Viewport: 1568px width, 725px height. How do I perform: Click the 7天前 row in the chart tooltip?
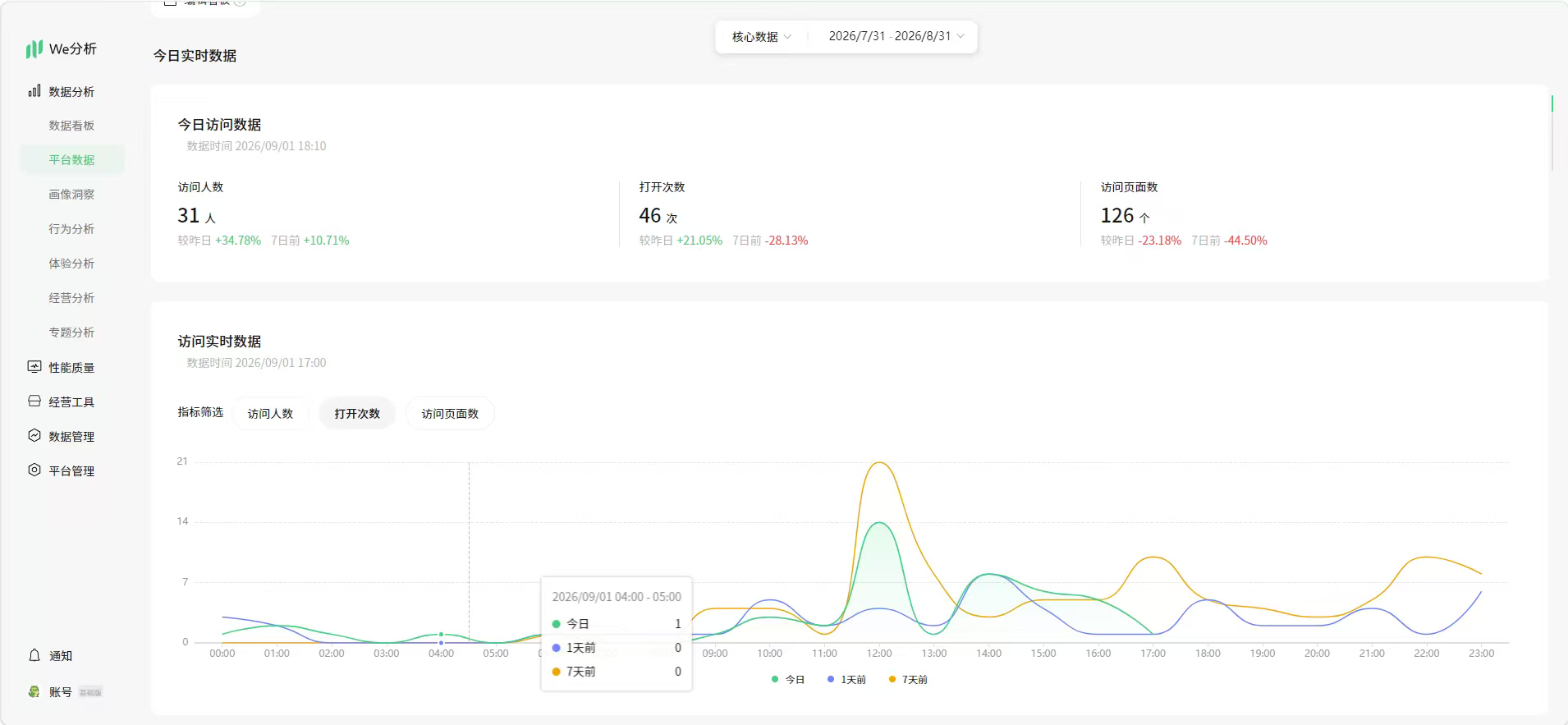point(617,672)
